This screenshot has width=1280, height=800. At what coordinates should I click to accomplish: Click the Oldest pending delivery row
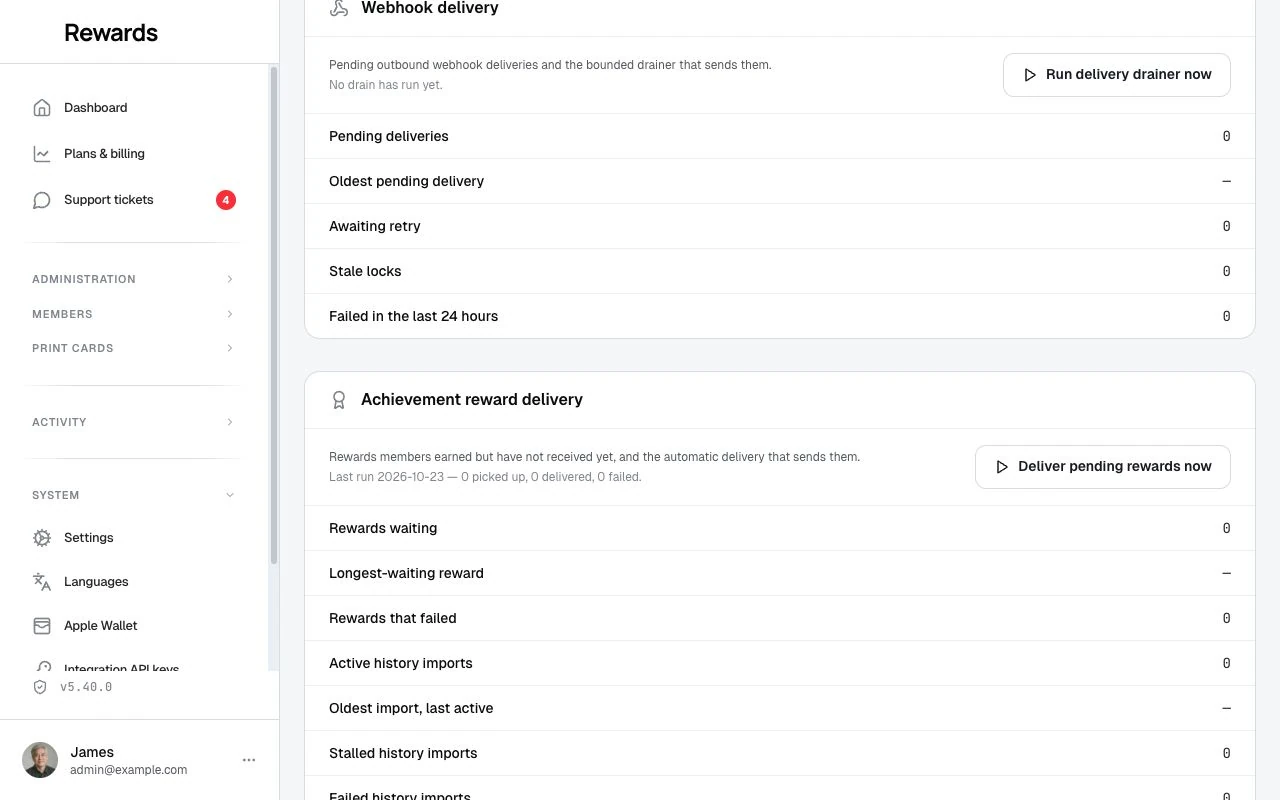click(780, 181)
